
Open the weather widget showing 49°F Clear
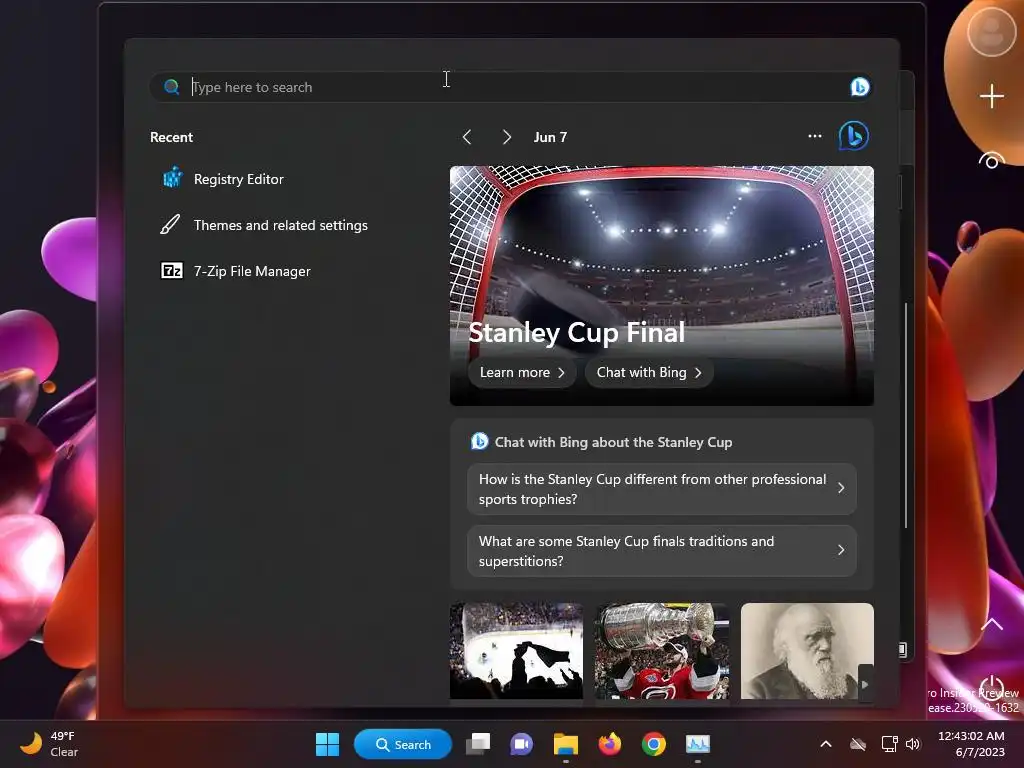pyautogui.click(x=49, y=744)
